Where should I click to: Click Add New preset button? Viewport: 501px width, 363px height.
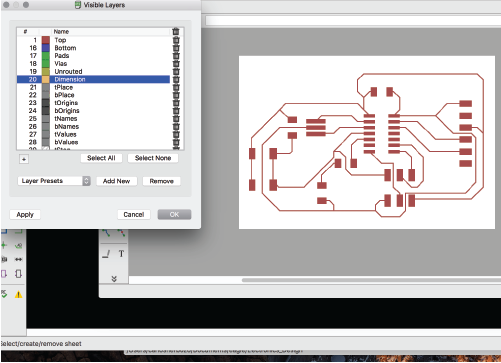coord(116,181)
